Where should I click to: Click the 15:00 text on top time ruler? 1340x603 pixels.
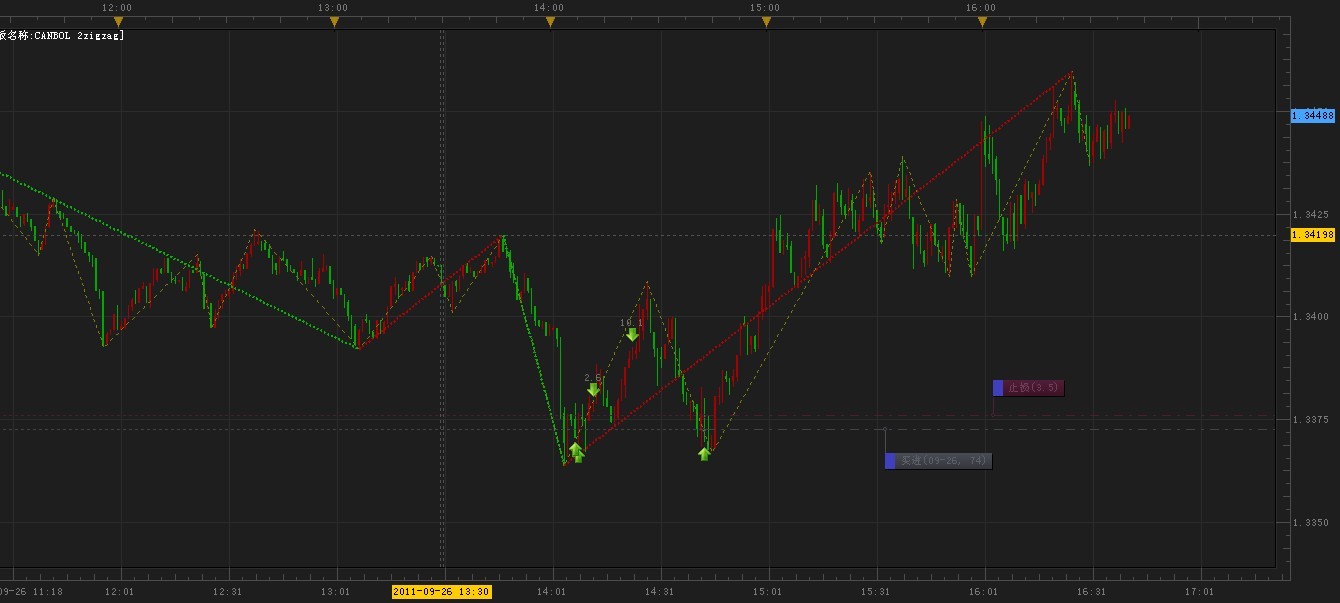coord(765,7)
